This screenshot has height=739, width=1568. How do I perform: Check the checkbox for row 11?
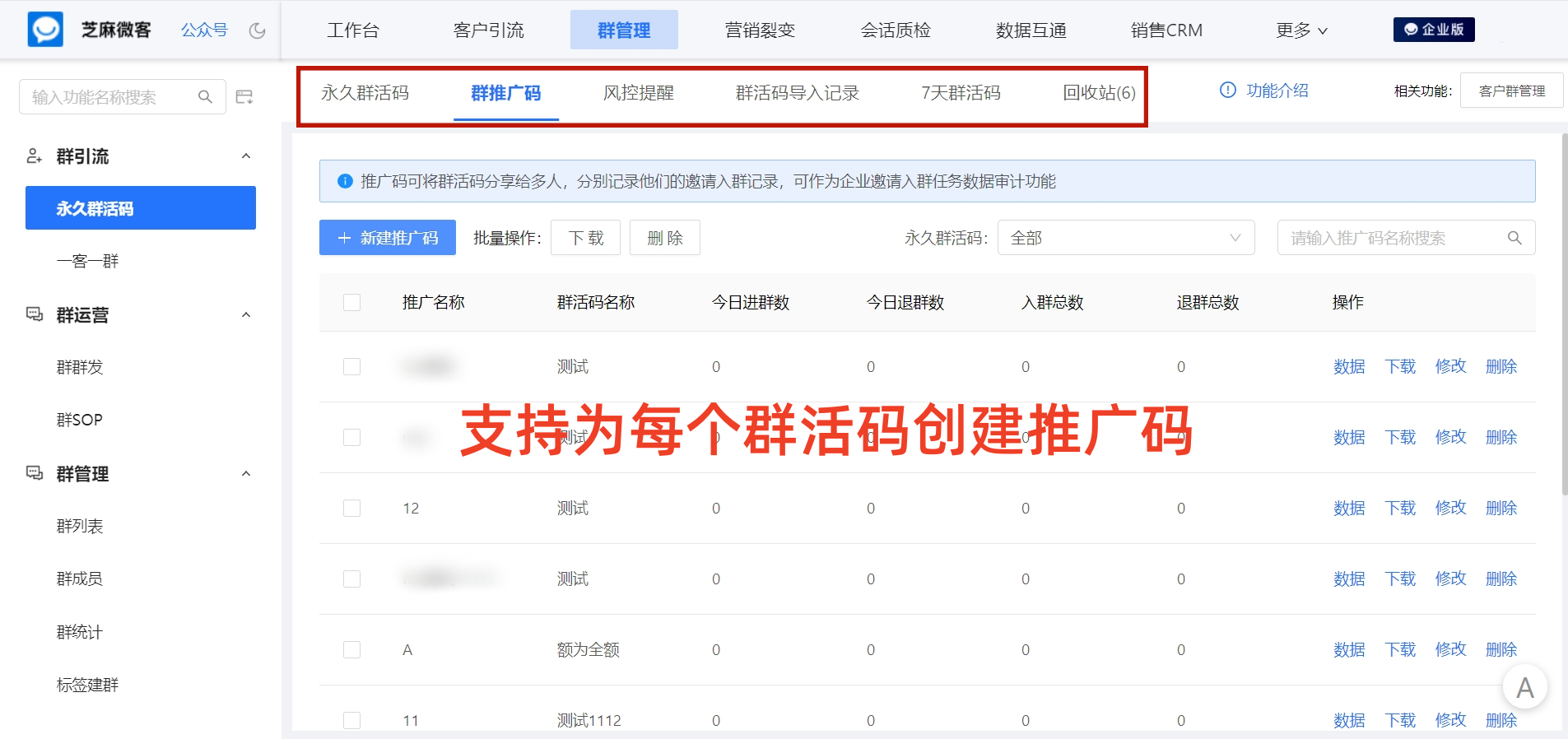pyautogui.click(x=351, y=720)
